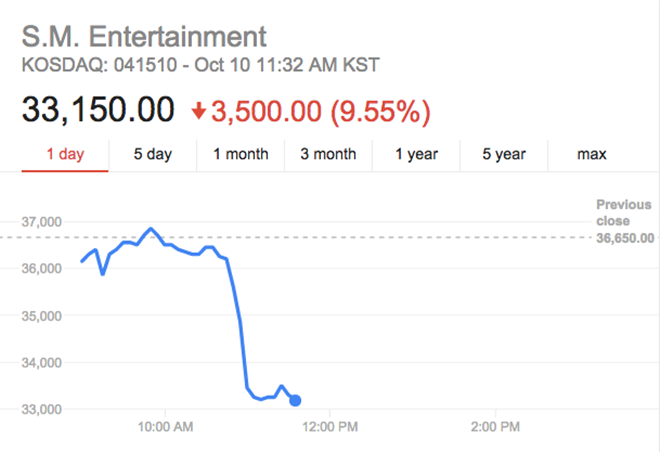The height and width of the screenshot is (452, 660).
Task: Click the red down arrow icon
Action: [x=198, y=111]
